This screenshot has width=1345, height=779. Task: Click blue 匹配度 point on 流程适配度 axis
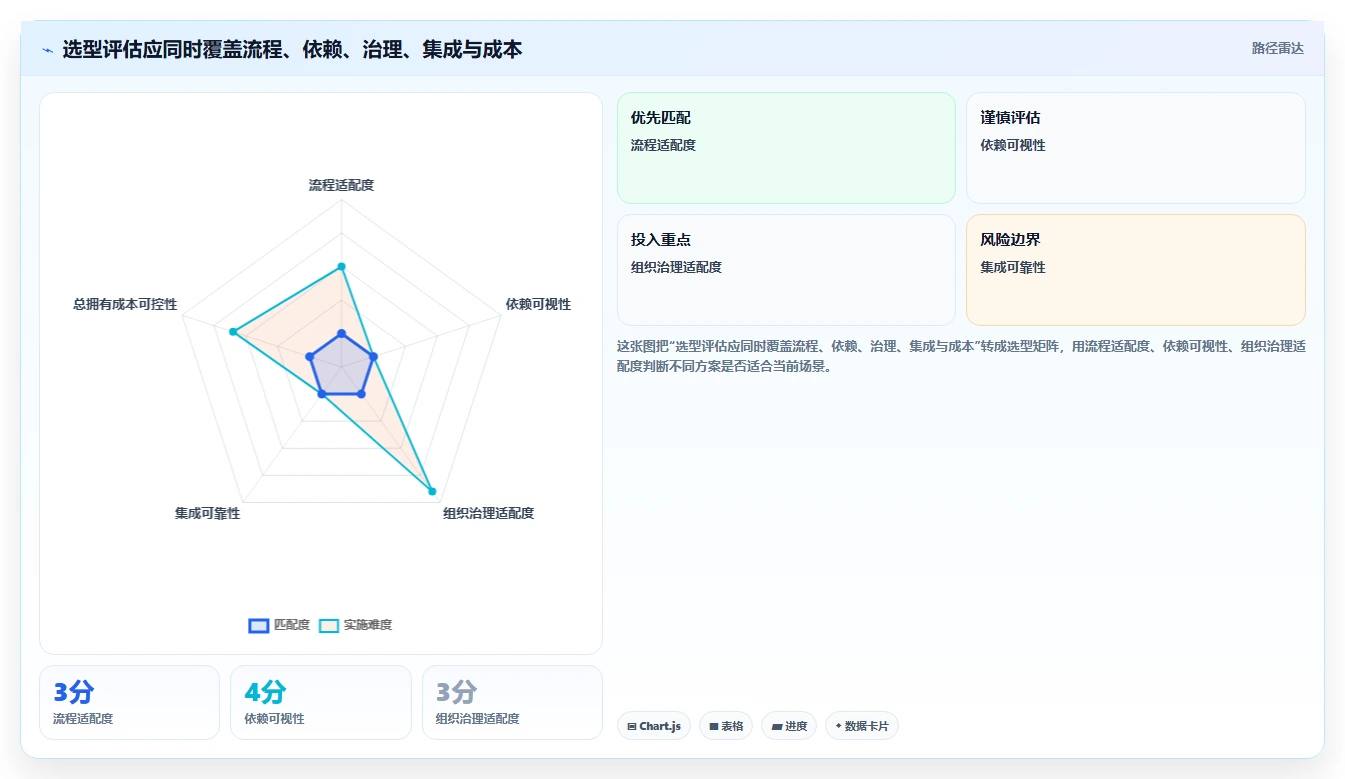click(341, 333)
